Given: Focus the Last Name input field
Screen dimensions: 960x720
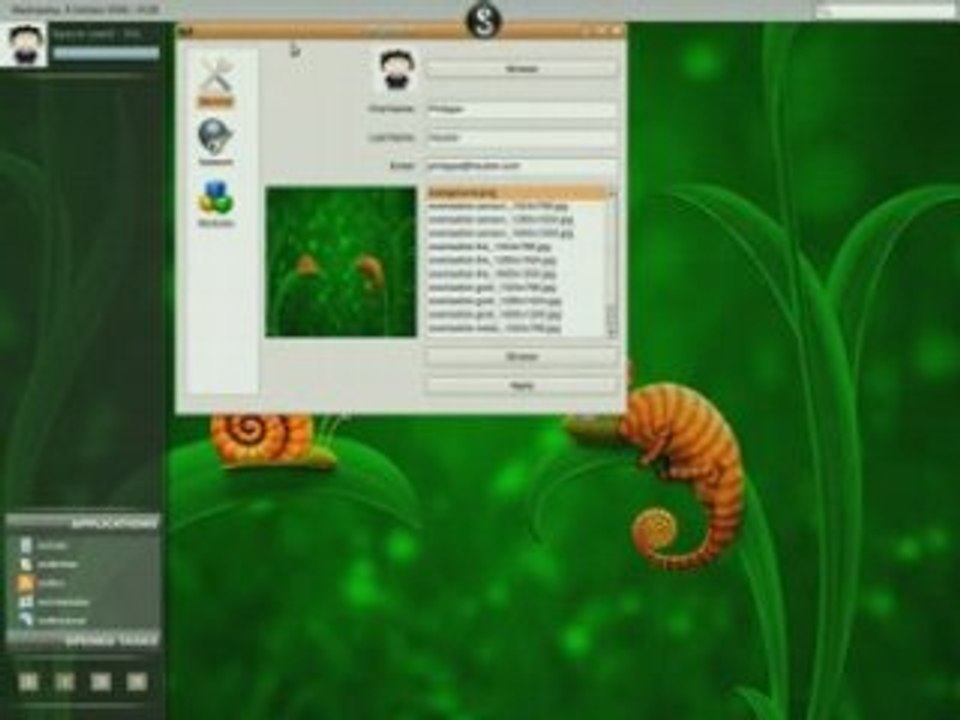Looking at the screenshot, I should [x=522, y=138].
